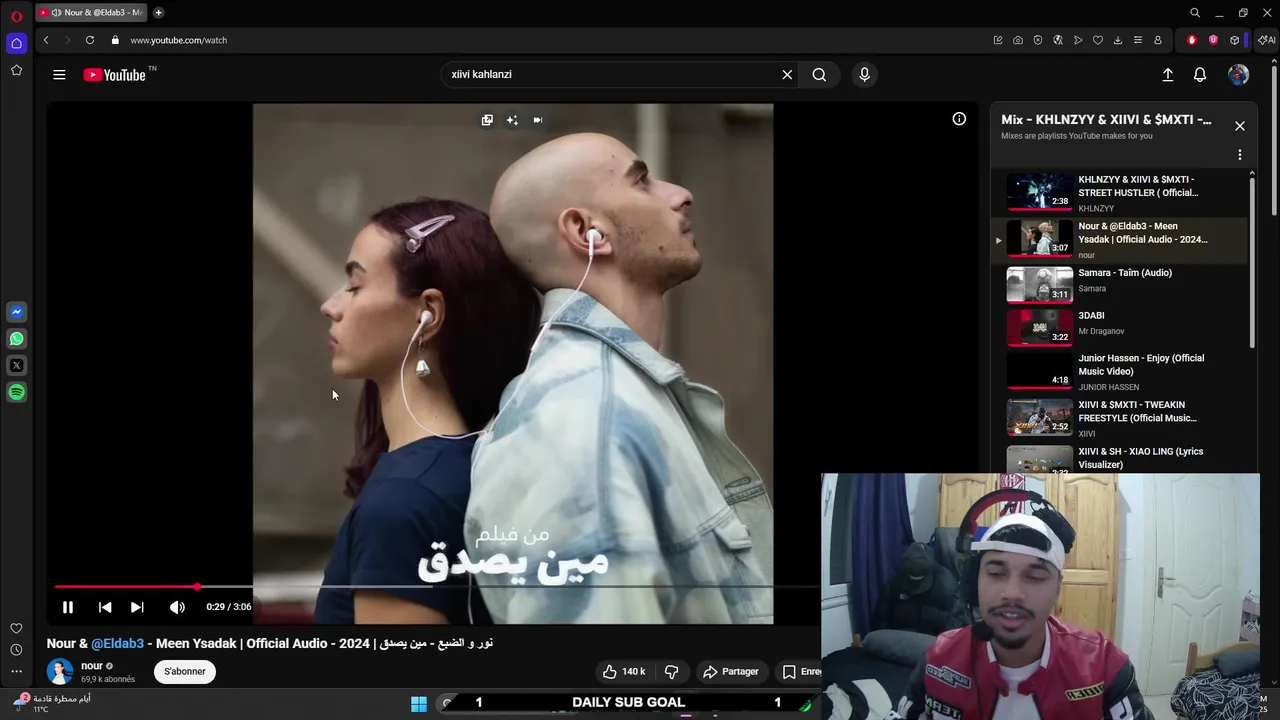This screenshot has height=720, width=1280.
Task: Open Messenger in Opera sidebar
Action: click(x=16, y=312)
